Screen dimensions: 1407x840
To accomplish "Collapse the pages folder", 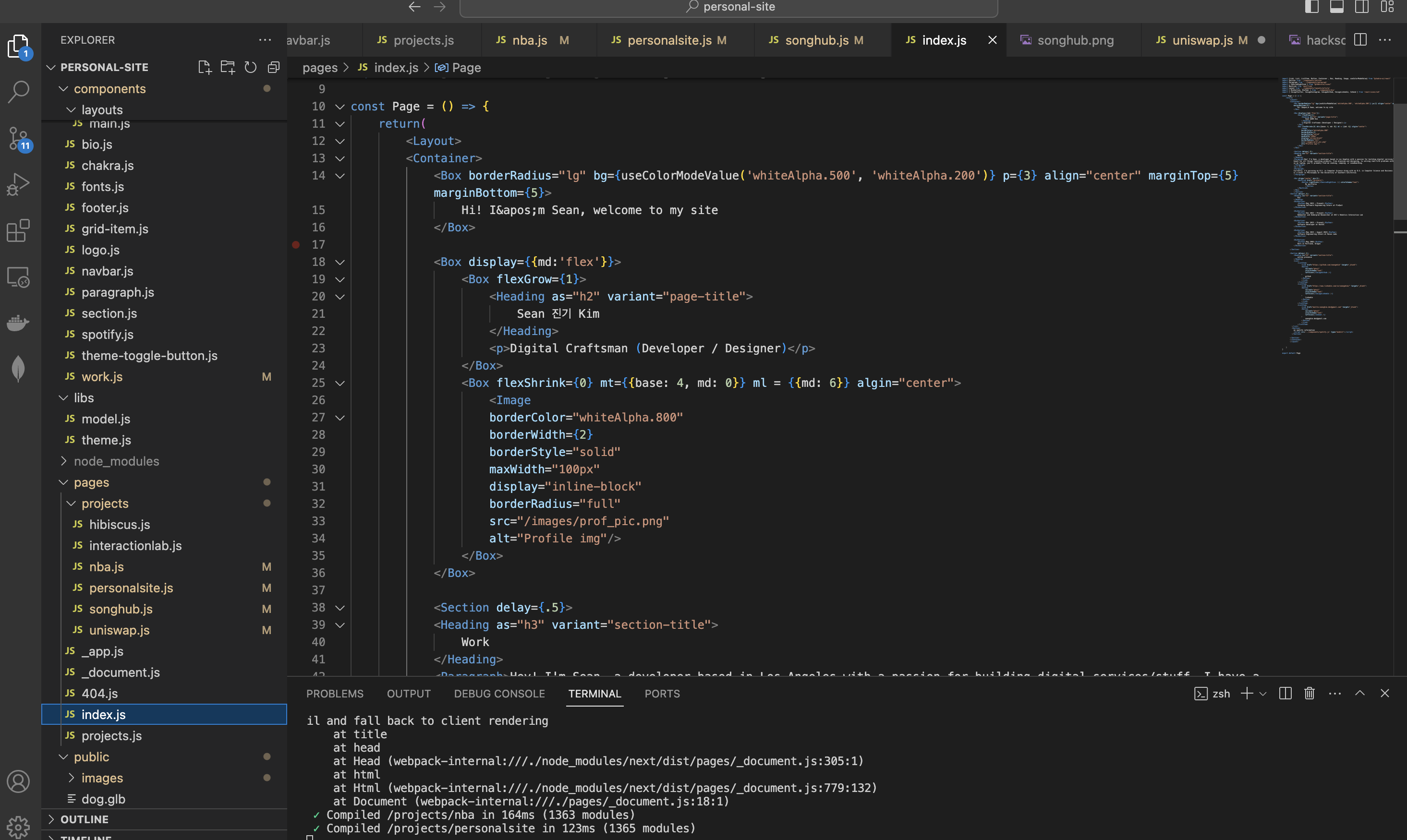I will point(64,482).
